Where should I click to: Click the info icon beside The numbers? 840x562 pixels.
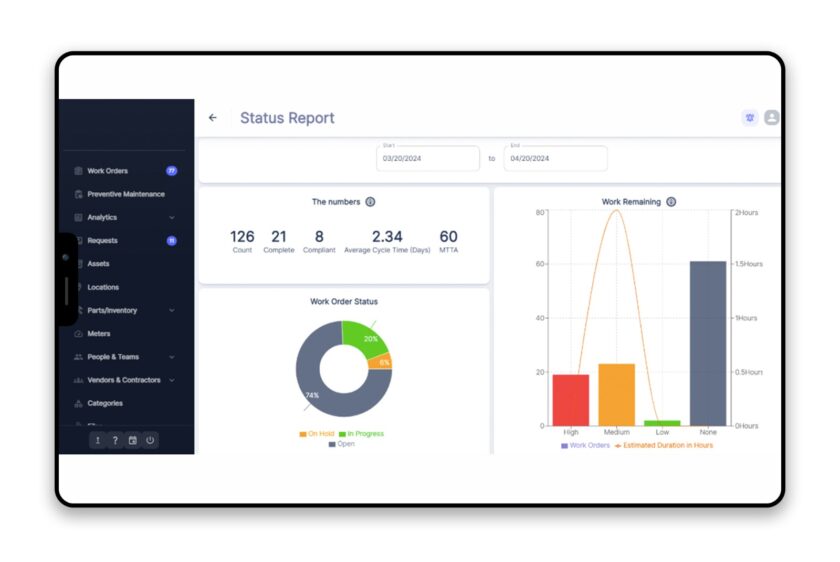click(370, 202)
